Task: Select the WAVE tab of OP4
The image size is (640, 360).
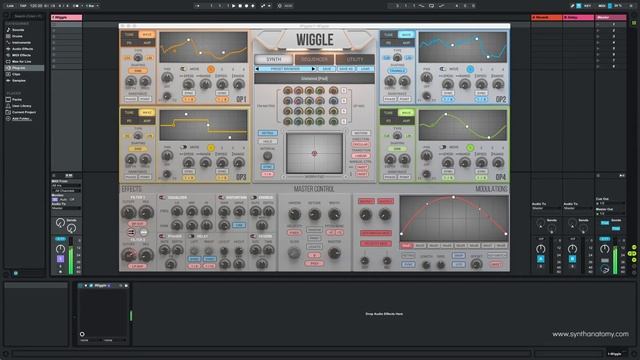Action: coord(406,112)
